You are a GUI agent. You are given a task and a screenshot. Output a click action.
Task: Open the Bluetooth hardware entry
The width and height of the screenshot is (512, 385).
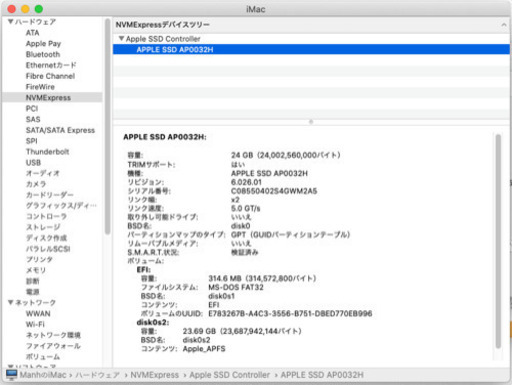[x=43, y=54]
